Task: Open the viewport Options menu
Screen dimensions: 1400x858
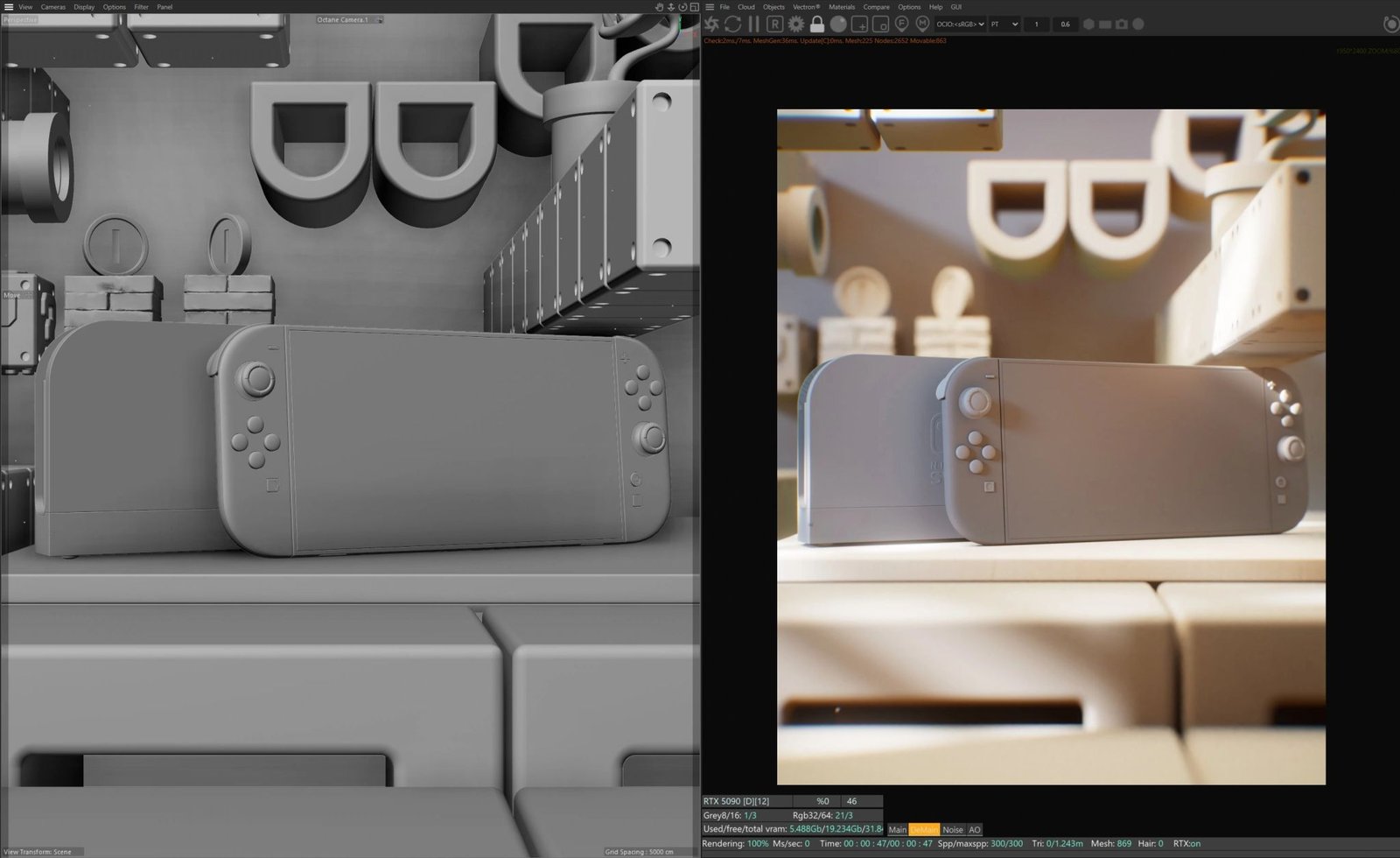Action: coord(115,7)
